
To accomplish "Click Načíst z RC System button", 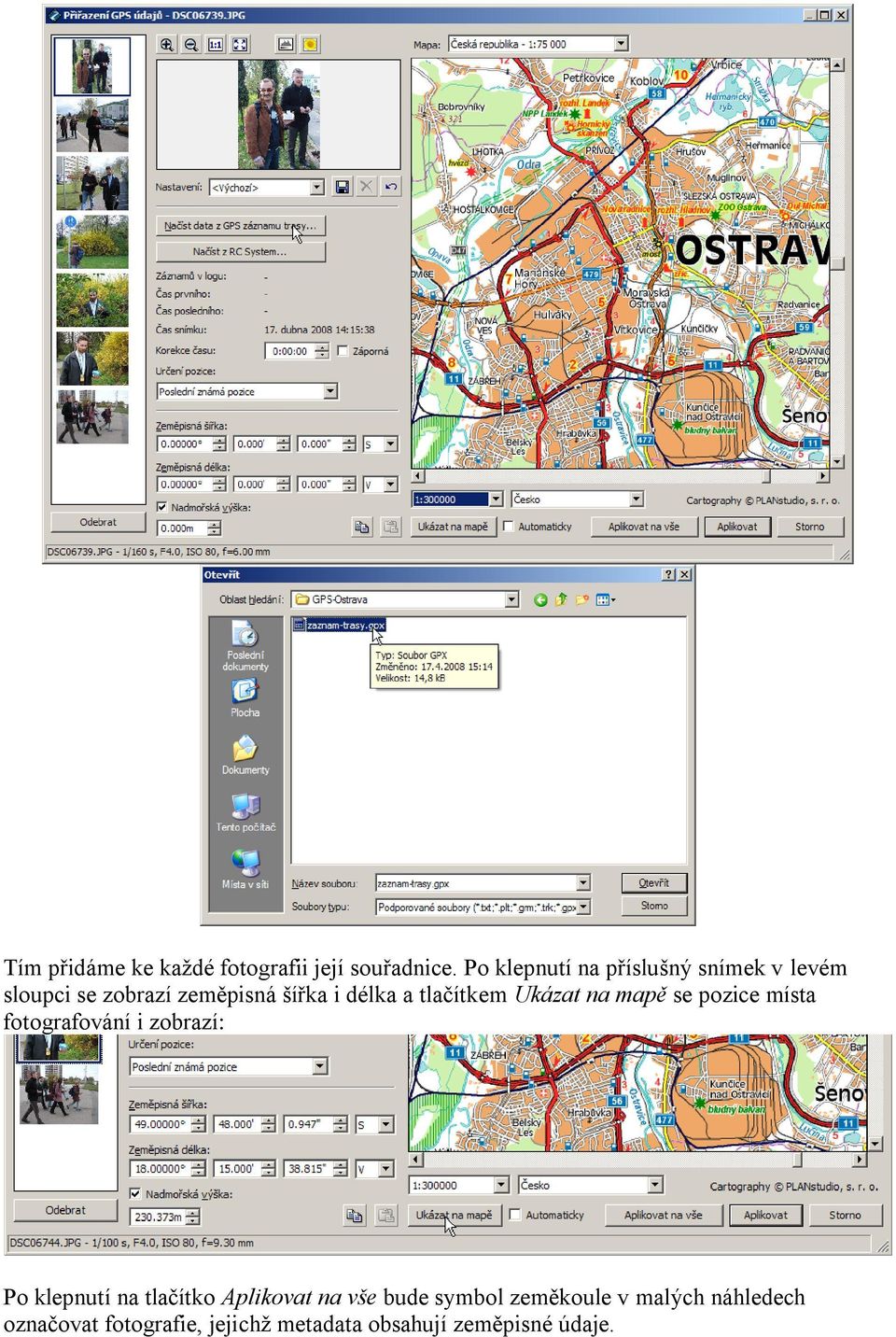I will (241, 252).
